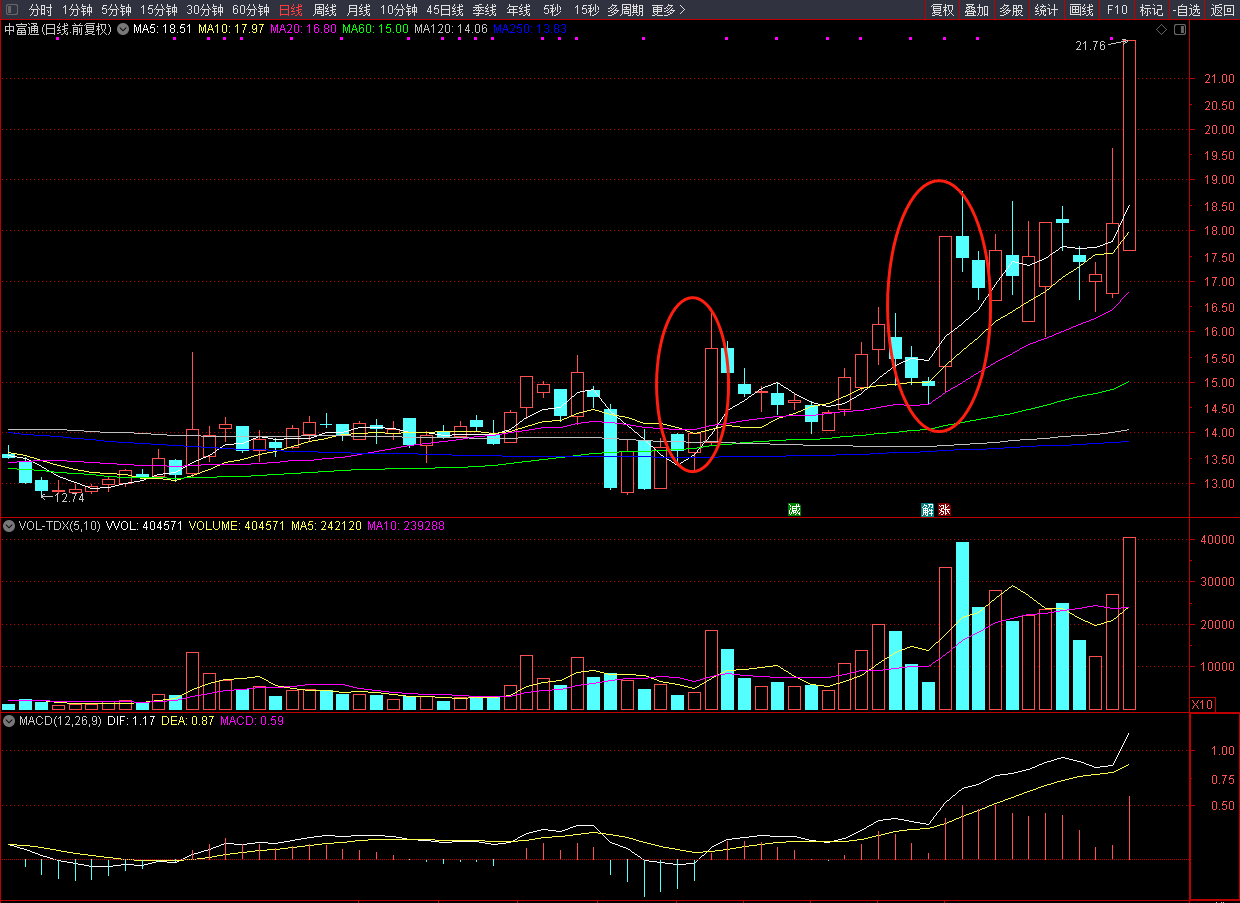Click the 12.74 low price label
Screen dimensions: 1240x903
click(68, 497)
